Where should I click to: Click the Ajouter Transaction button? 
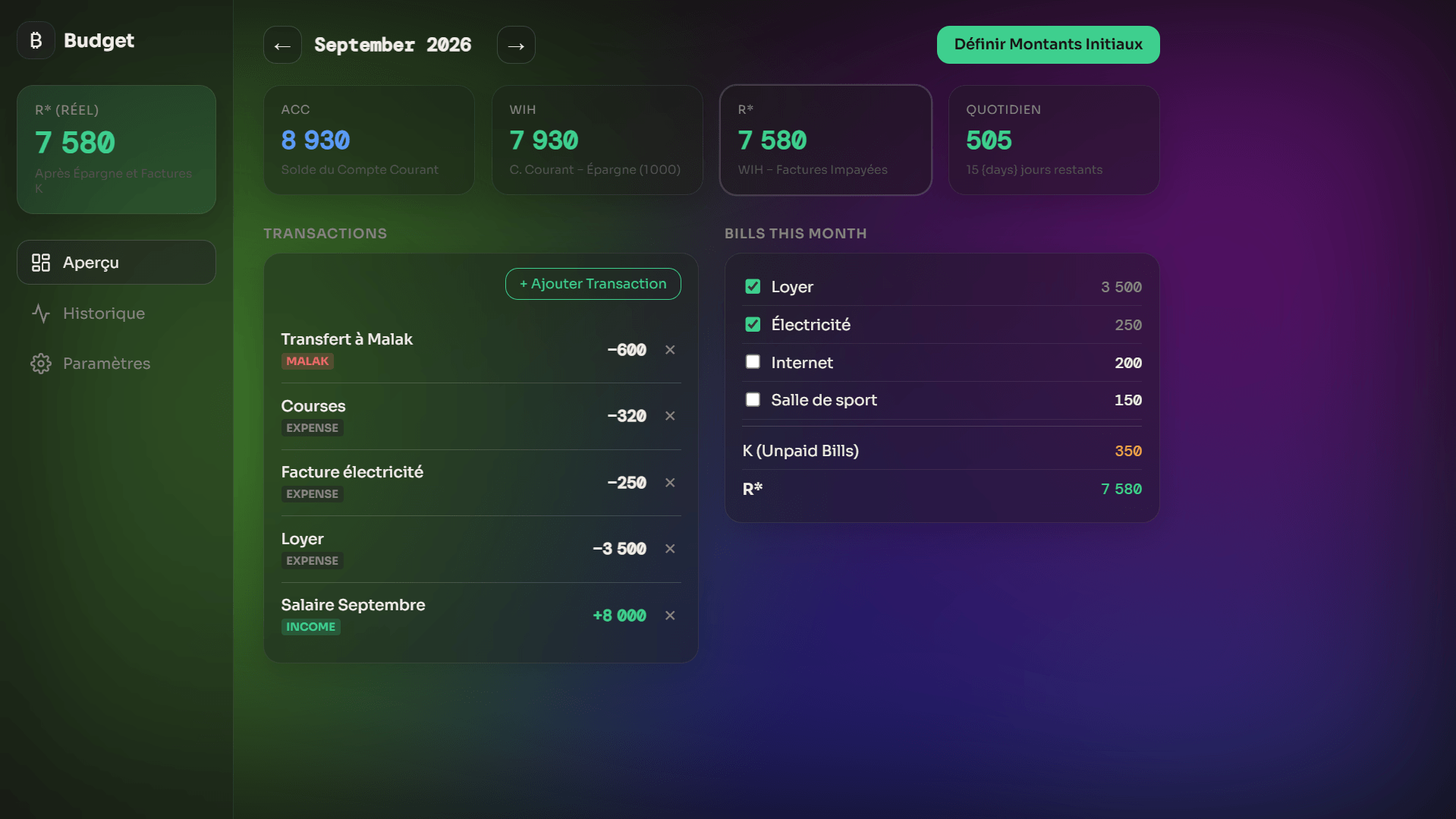click(x=593, y=284)
